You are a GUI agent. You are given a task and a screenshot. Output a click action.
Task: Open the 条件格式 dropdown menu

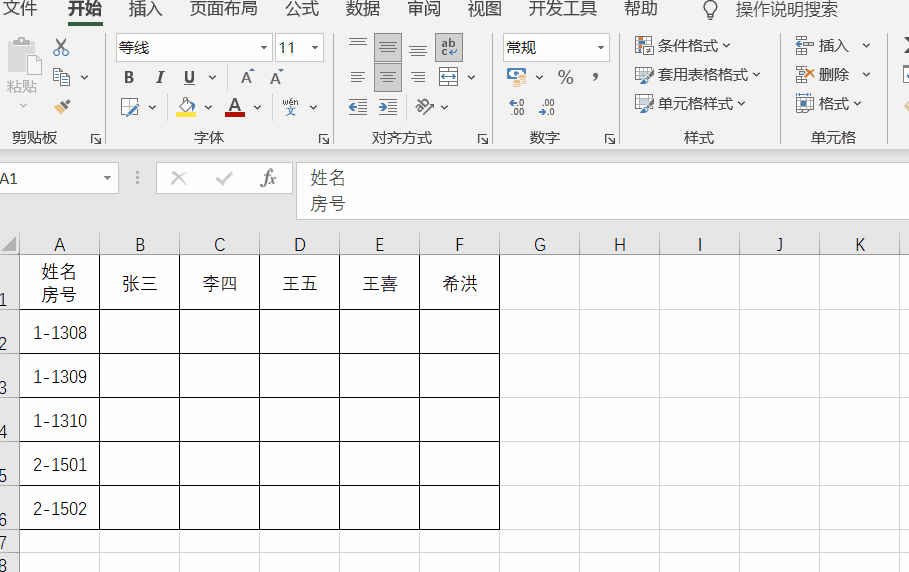(684, 46)
